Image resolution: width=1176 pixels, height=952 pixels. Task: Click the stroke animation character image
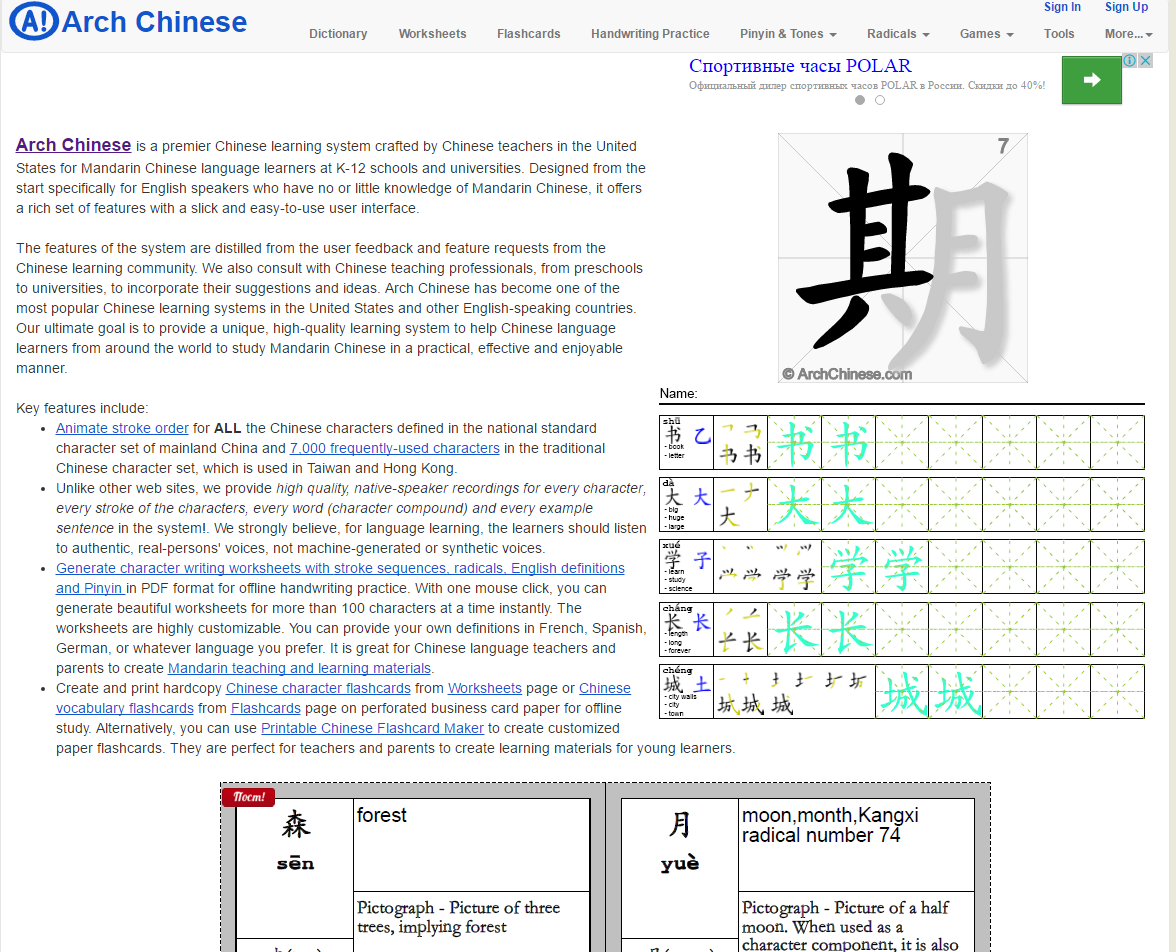click(902, 258)
